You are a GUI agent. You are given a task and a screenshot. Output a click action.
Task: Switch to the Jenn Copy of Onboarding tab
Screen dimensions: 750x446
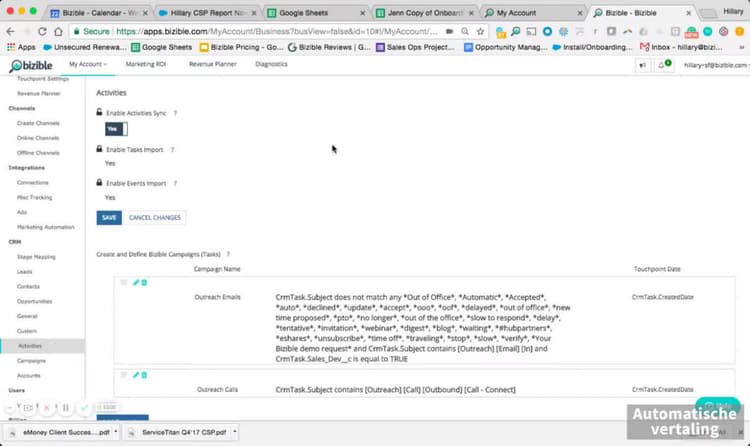(x=425, y=13)
